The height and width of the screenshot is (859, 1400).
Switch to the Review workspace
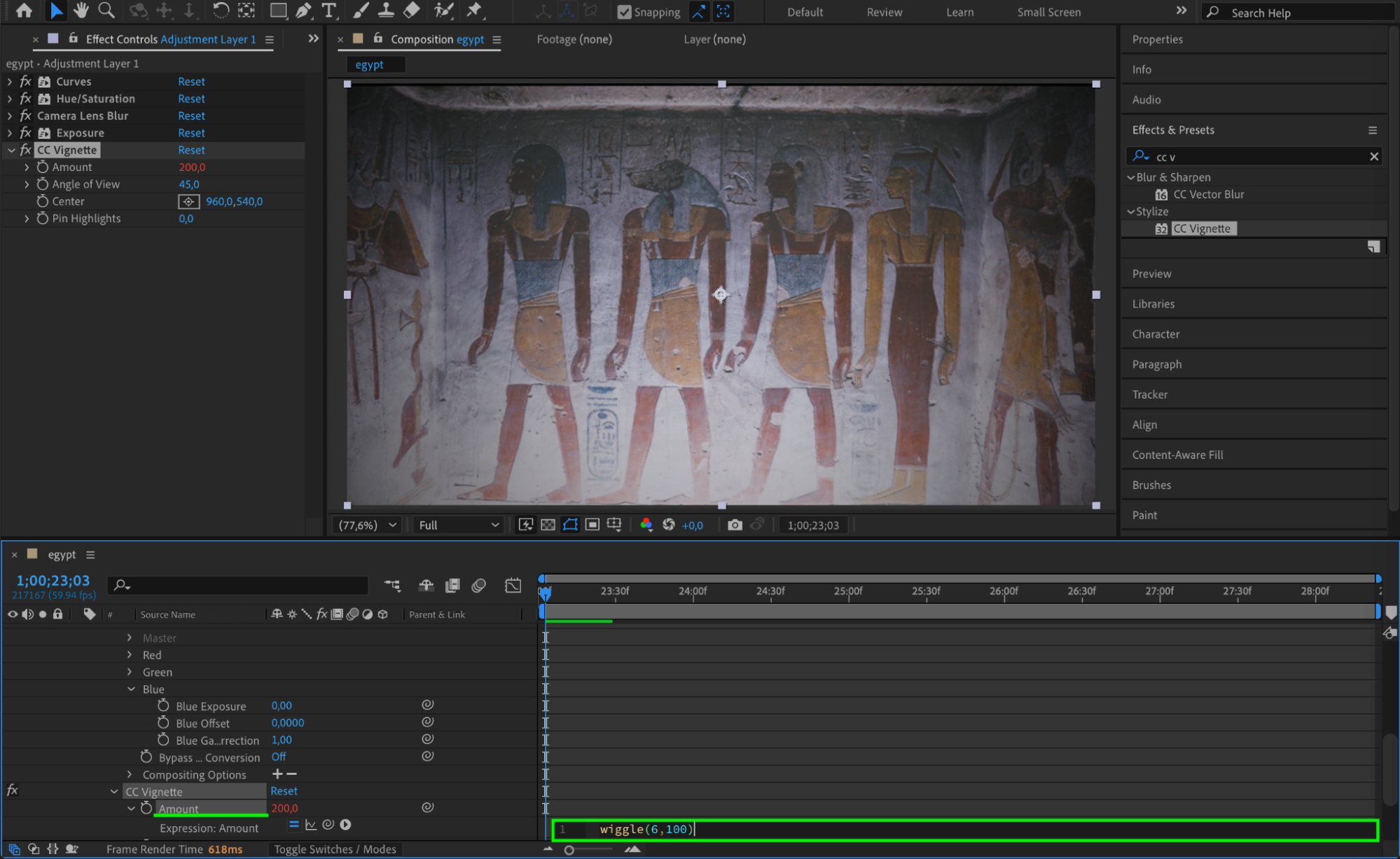coord(884,12)
